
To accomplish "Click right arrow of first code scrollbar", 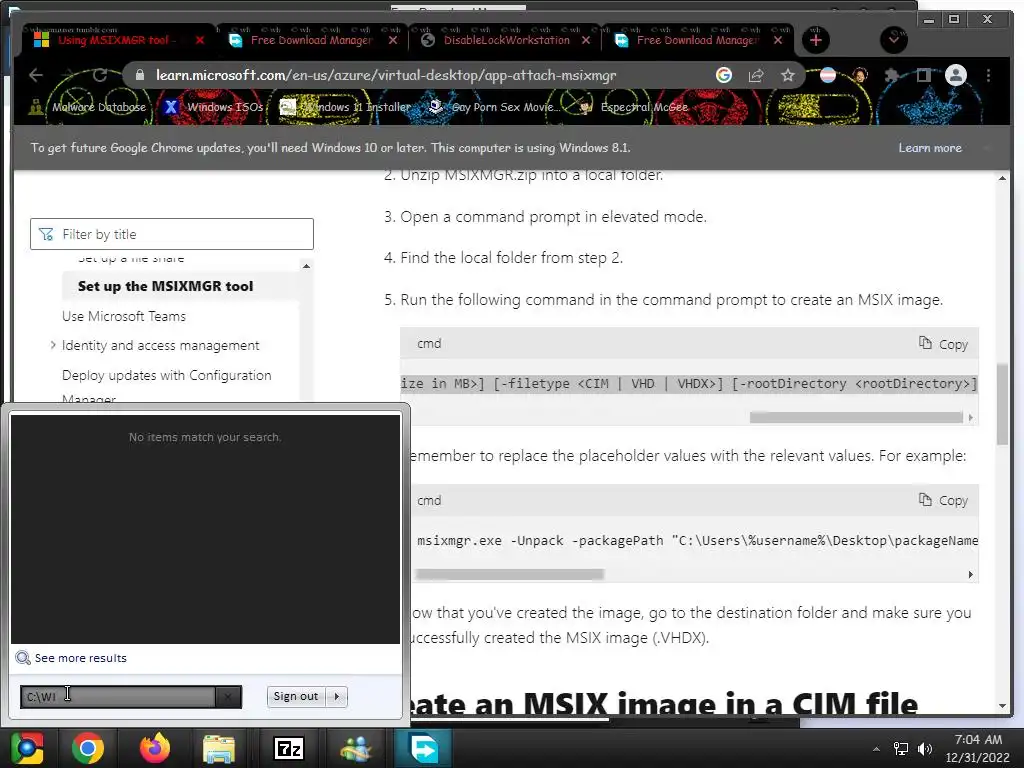I will click(x=970, y=417).
